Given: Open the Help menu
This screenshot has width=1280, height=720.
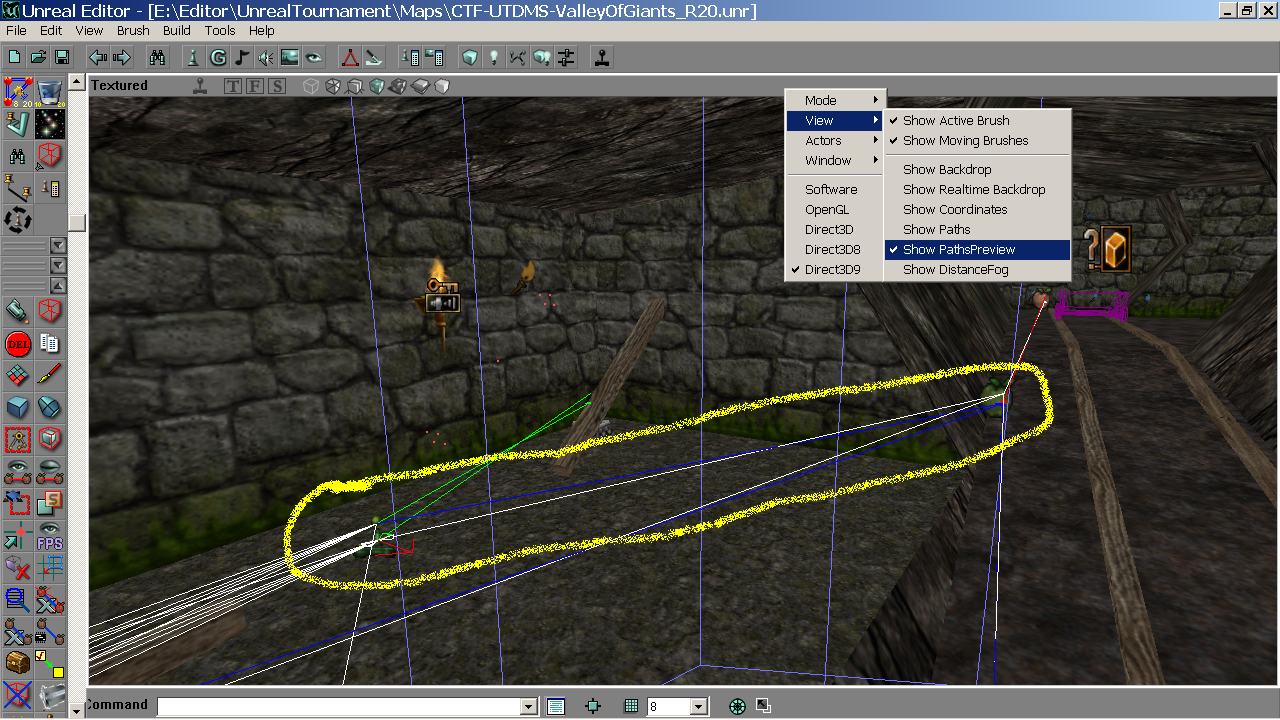Looking at the screenshot, I should point(262,31).
